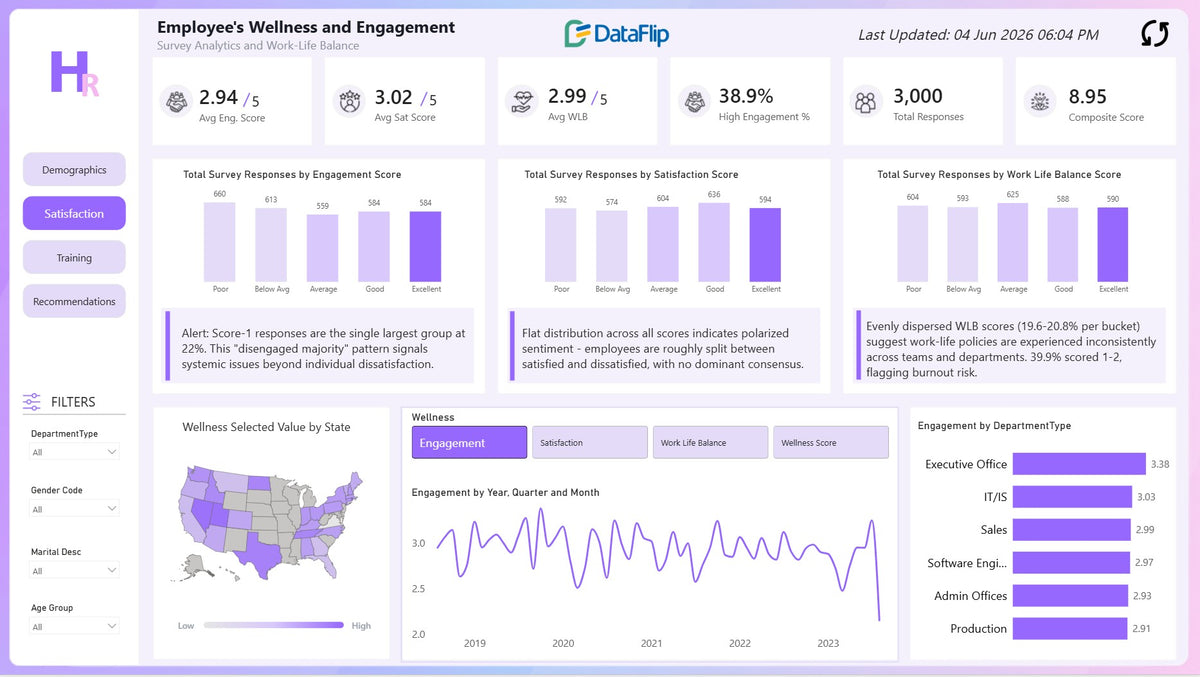The width and height of the screenshot is (1200, 677).
Task: Select the Admin Offices bar
Action: tap(1070, 595)
